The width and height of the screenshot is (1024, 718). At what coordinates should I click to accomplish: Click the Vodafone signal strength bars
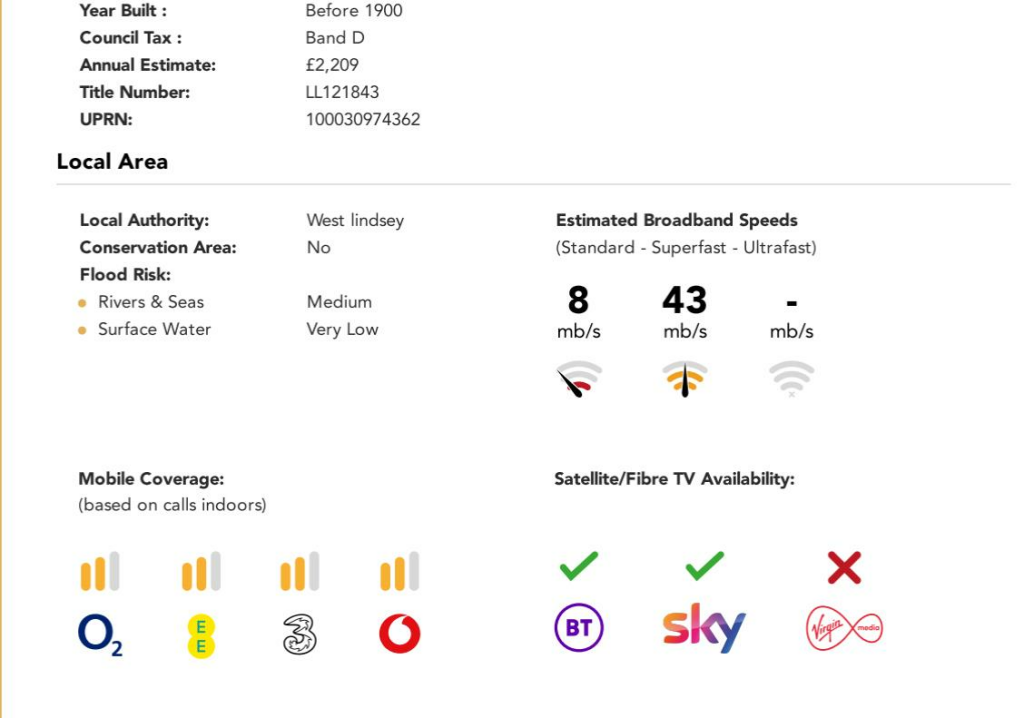click(x=400, y=573)
